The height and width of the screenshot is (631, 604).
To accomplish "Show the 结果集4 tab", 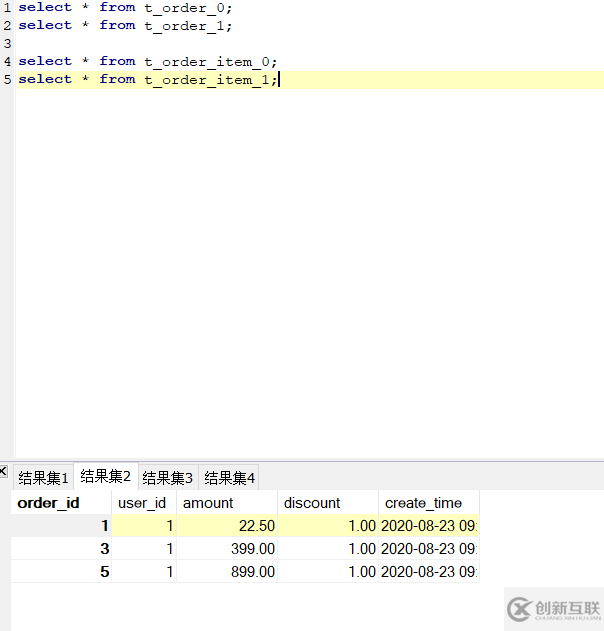I will pyautogui.click(x=230, y=478).
